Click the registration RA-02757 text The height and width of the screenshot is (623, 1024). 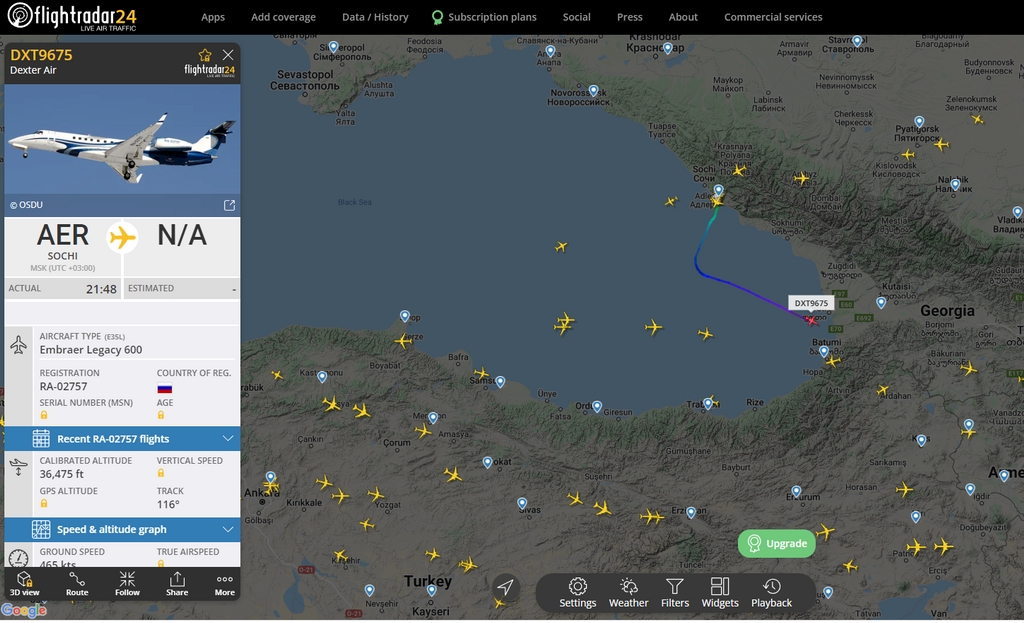[x=63, y=387]
